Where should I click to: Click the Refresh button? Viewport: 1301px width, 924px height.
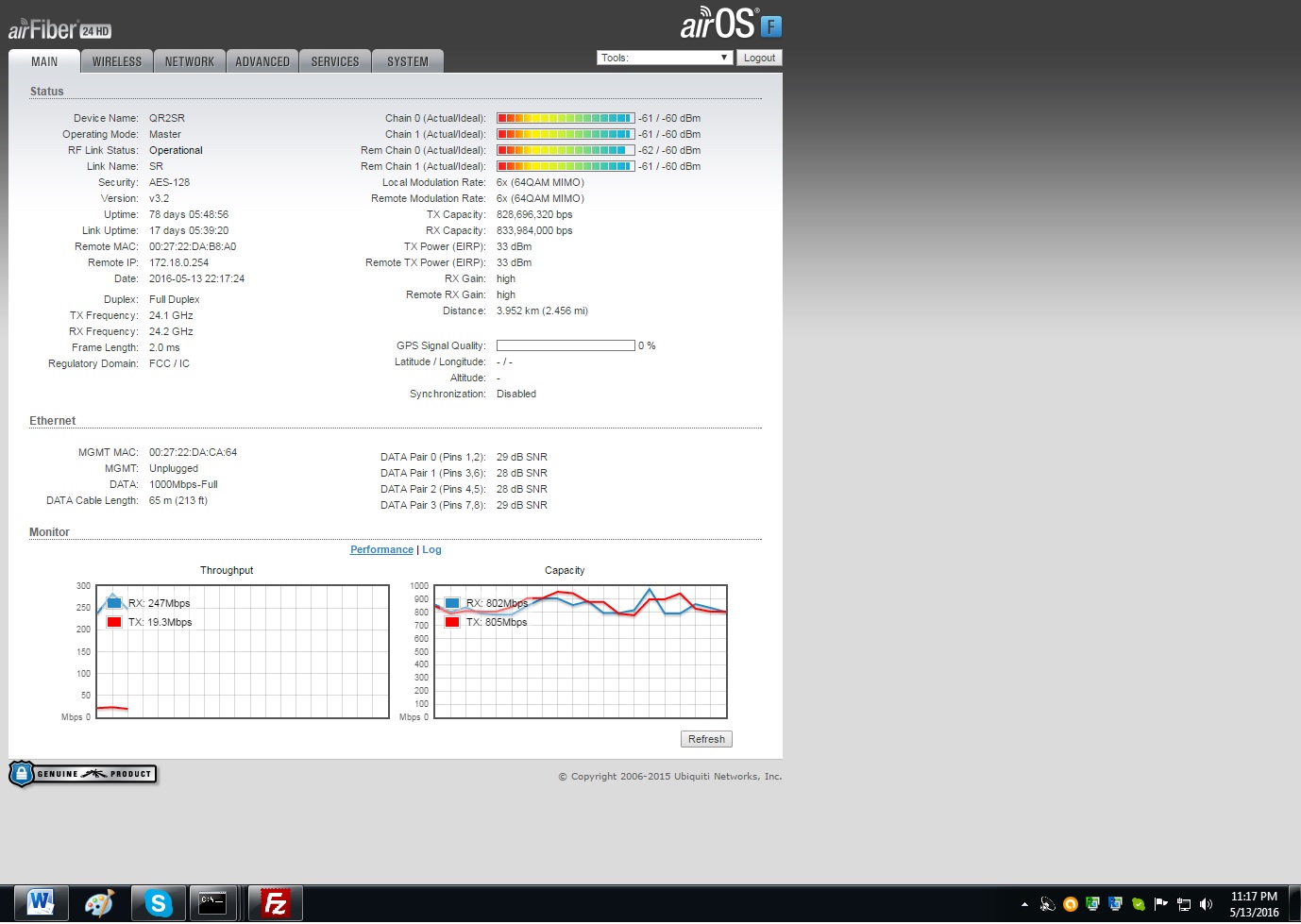point(706,739)
